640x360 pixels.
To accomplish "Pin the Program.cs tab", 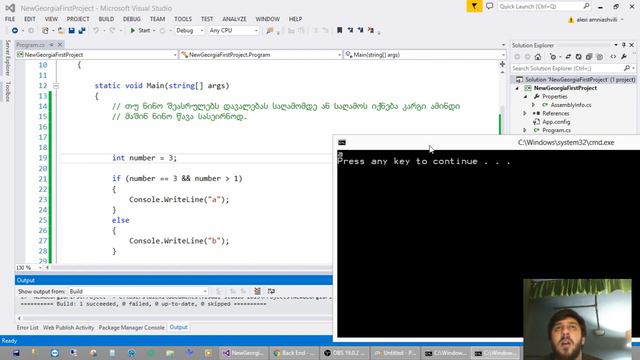I will click(51, 44).
